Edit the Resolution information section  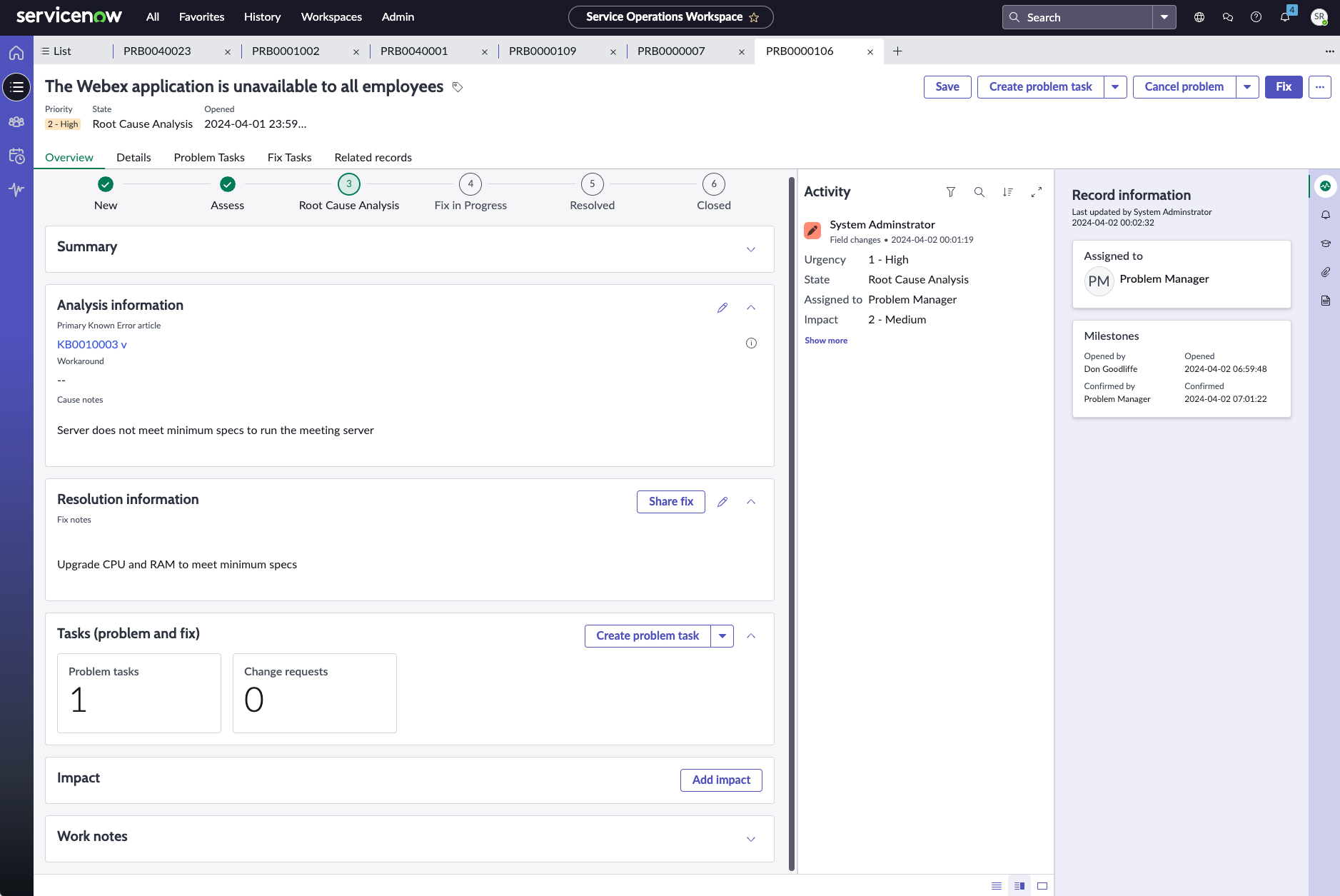(722, 502)
